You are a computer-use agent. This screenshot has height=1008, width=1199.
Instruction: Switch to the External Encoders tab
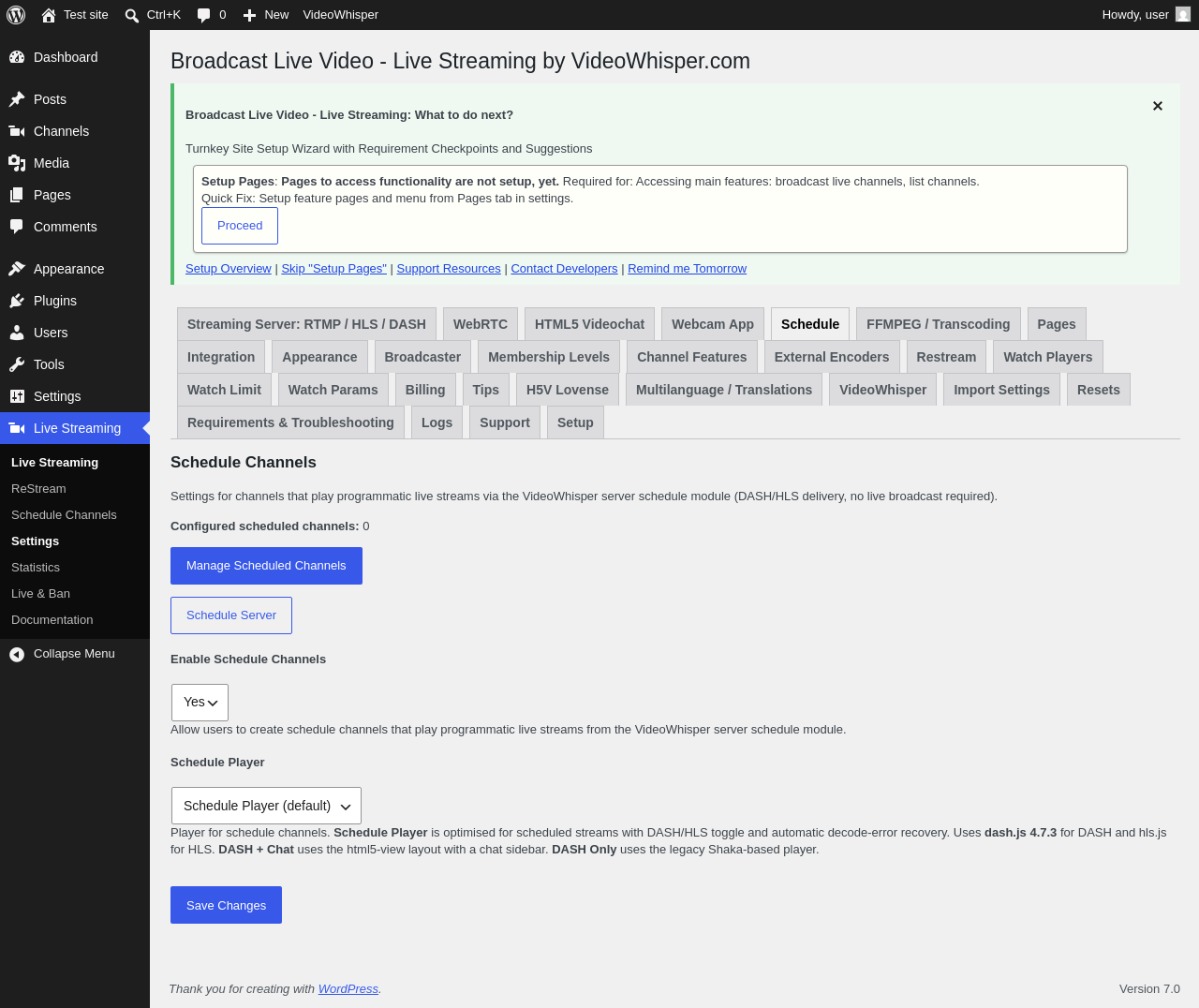point(832,357)
